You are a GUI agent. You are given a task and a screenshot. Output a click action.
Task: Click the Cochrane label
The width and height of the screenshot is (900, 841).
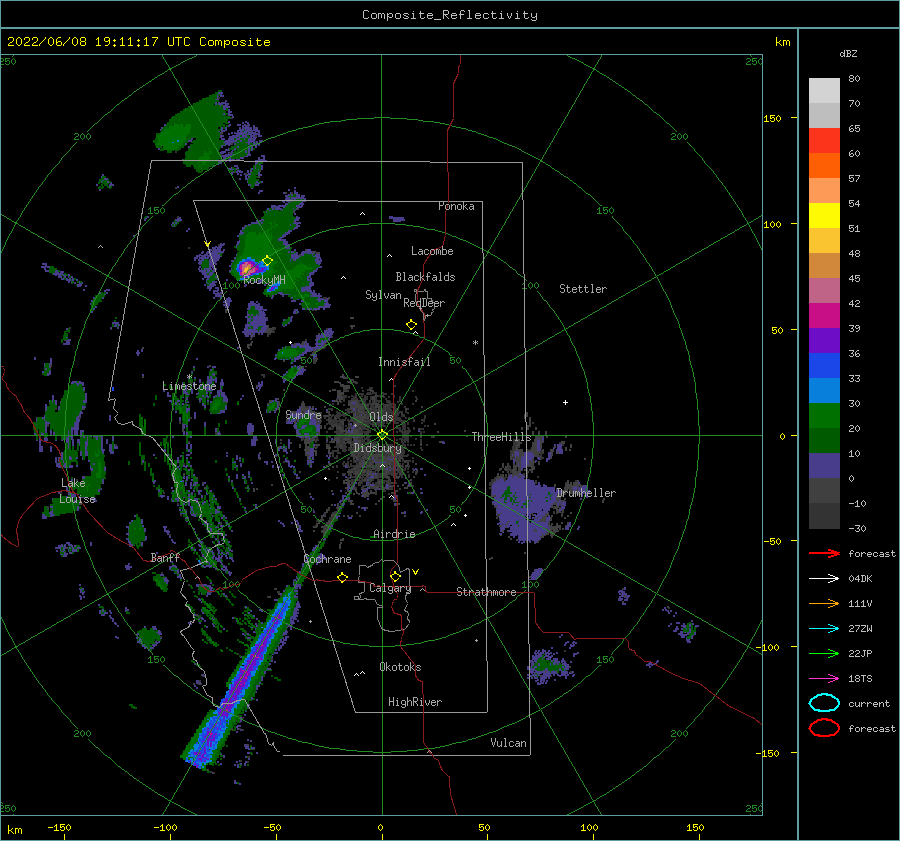tap(327, 559)
